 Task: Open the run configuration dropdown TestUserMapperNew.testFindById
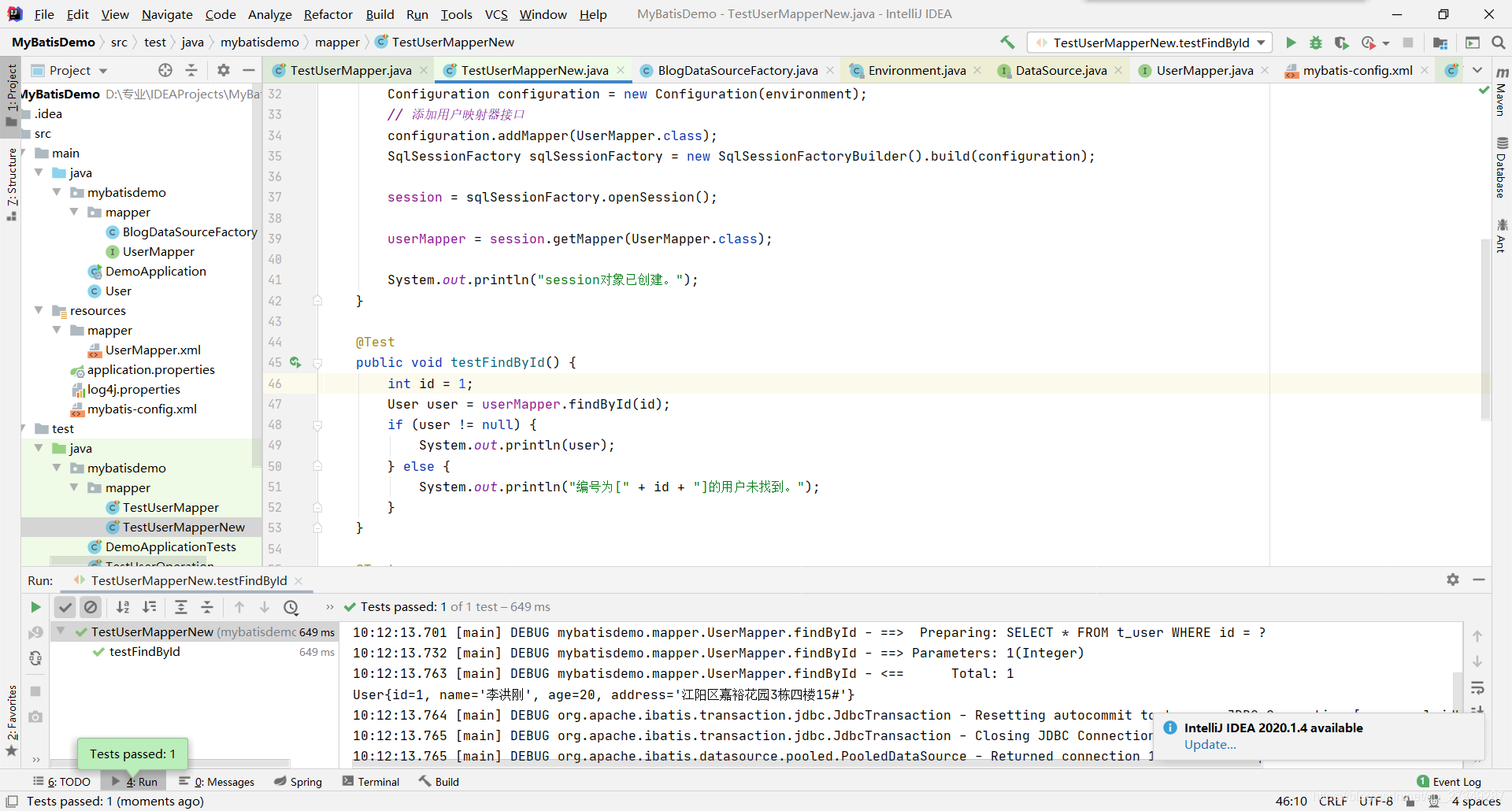click(x=1150, y=43)
